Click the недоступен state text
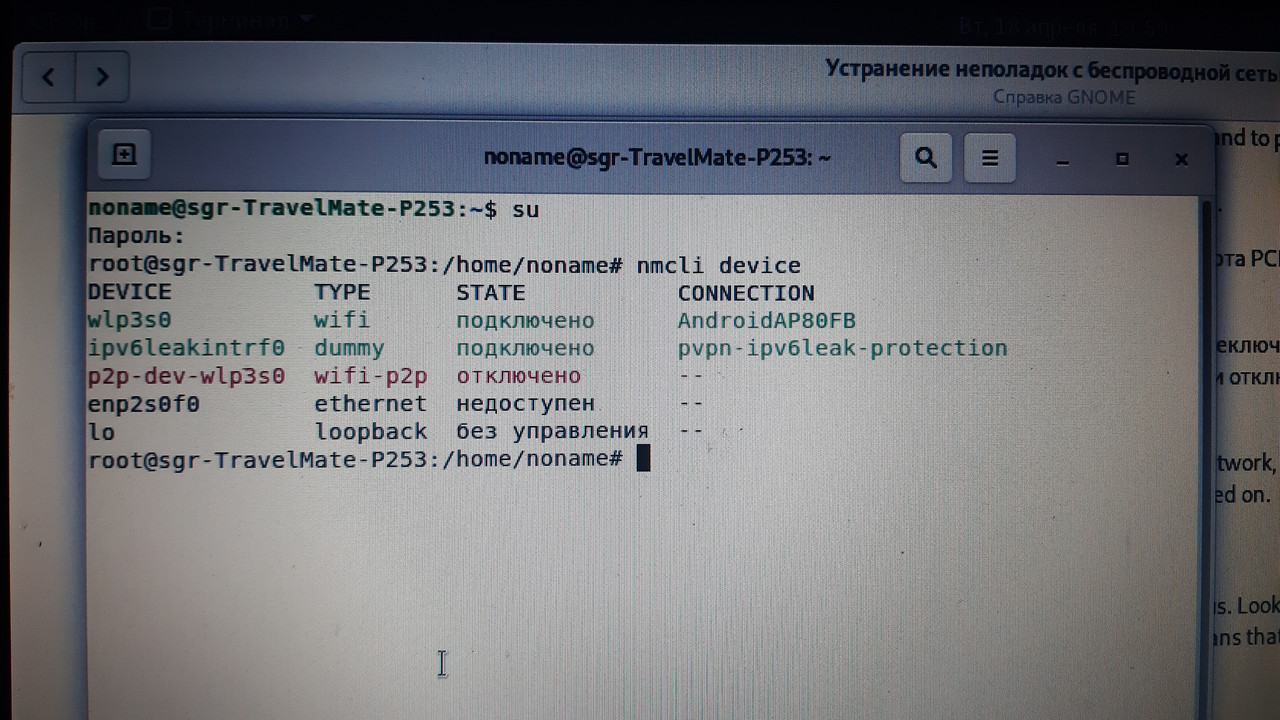 click(526, 404)
